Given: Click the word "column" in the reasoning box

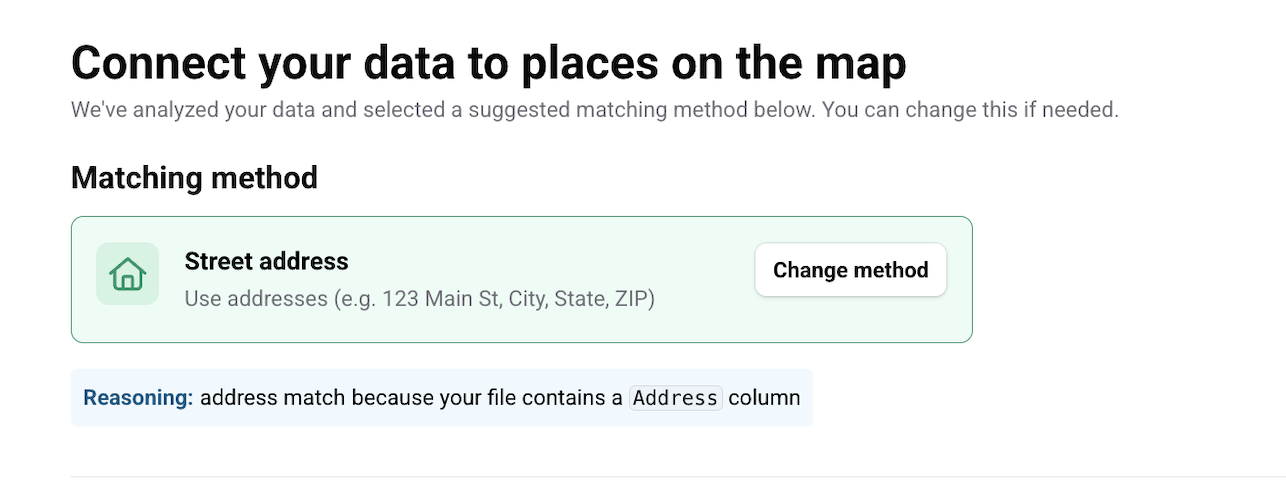Looking at the screenshot, I should 764,398.
